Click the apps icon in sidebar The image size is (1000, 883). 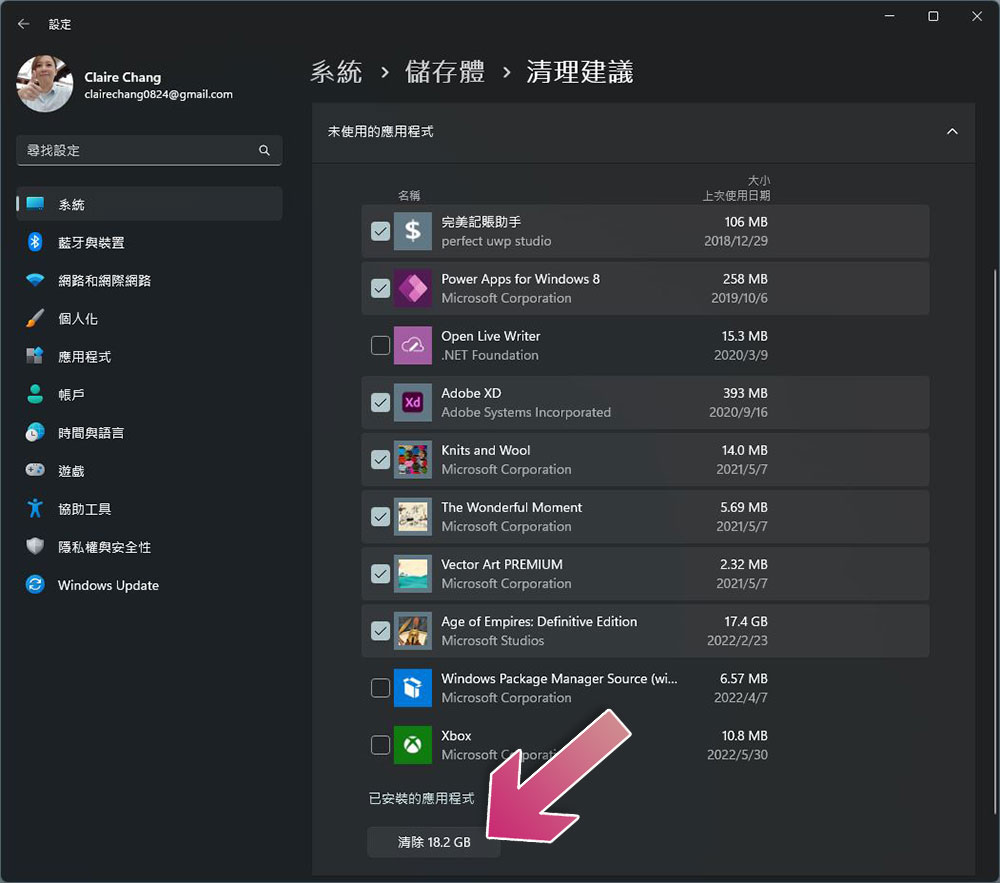click(35, 356)
